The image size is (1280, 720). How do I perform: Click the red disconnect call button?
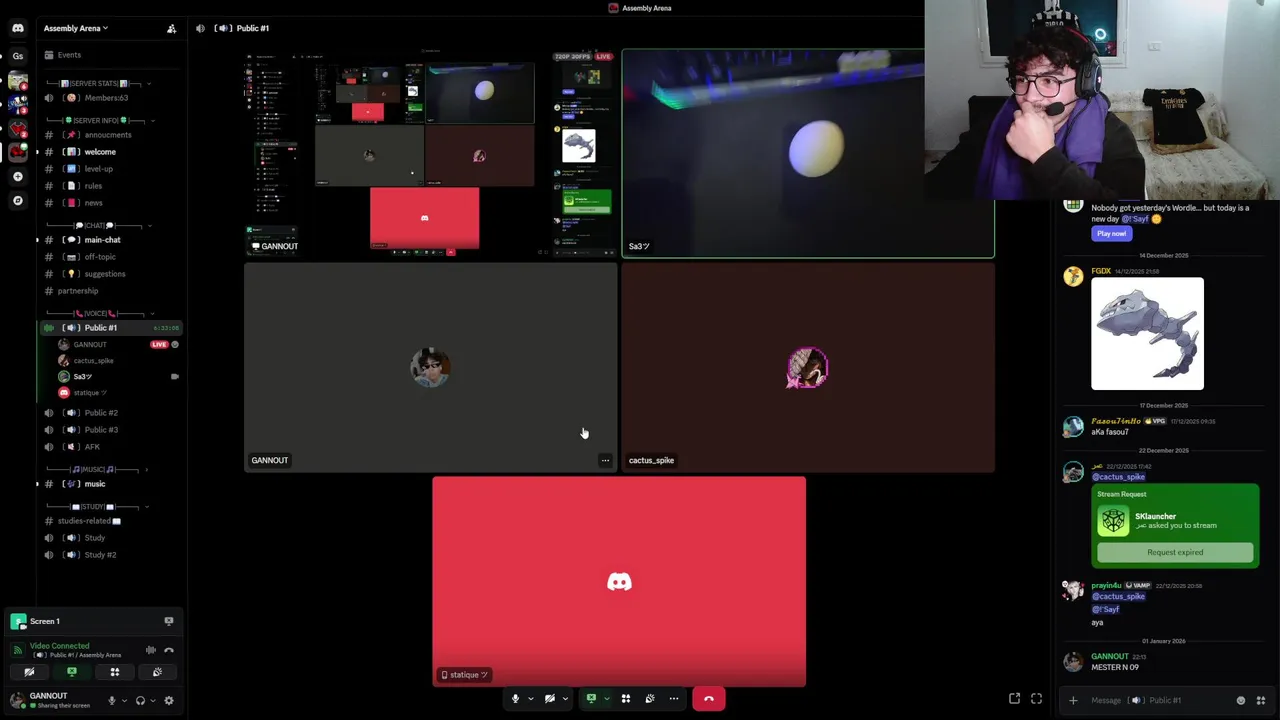(708, 699)
